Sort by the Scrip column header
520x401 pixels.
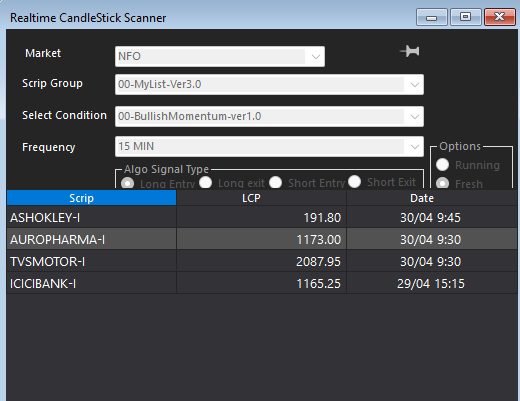coord(91,198)
